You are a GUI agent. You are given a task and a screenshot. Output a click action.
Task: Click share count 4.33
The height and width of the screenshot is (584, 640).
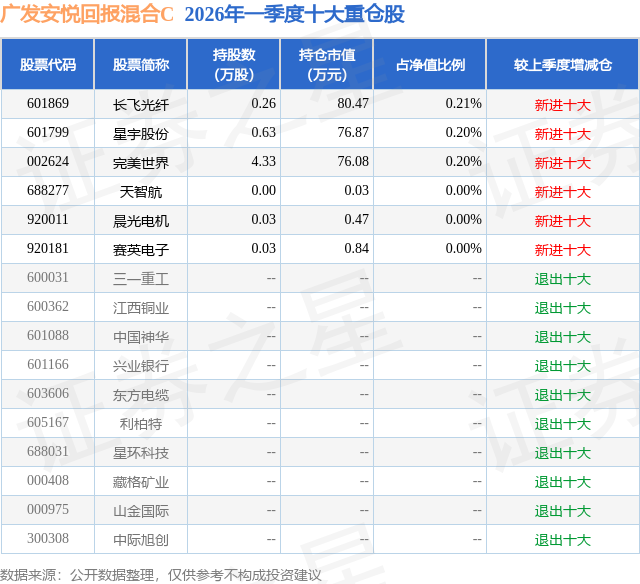[263, 162]
